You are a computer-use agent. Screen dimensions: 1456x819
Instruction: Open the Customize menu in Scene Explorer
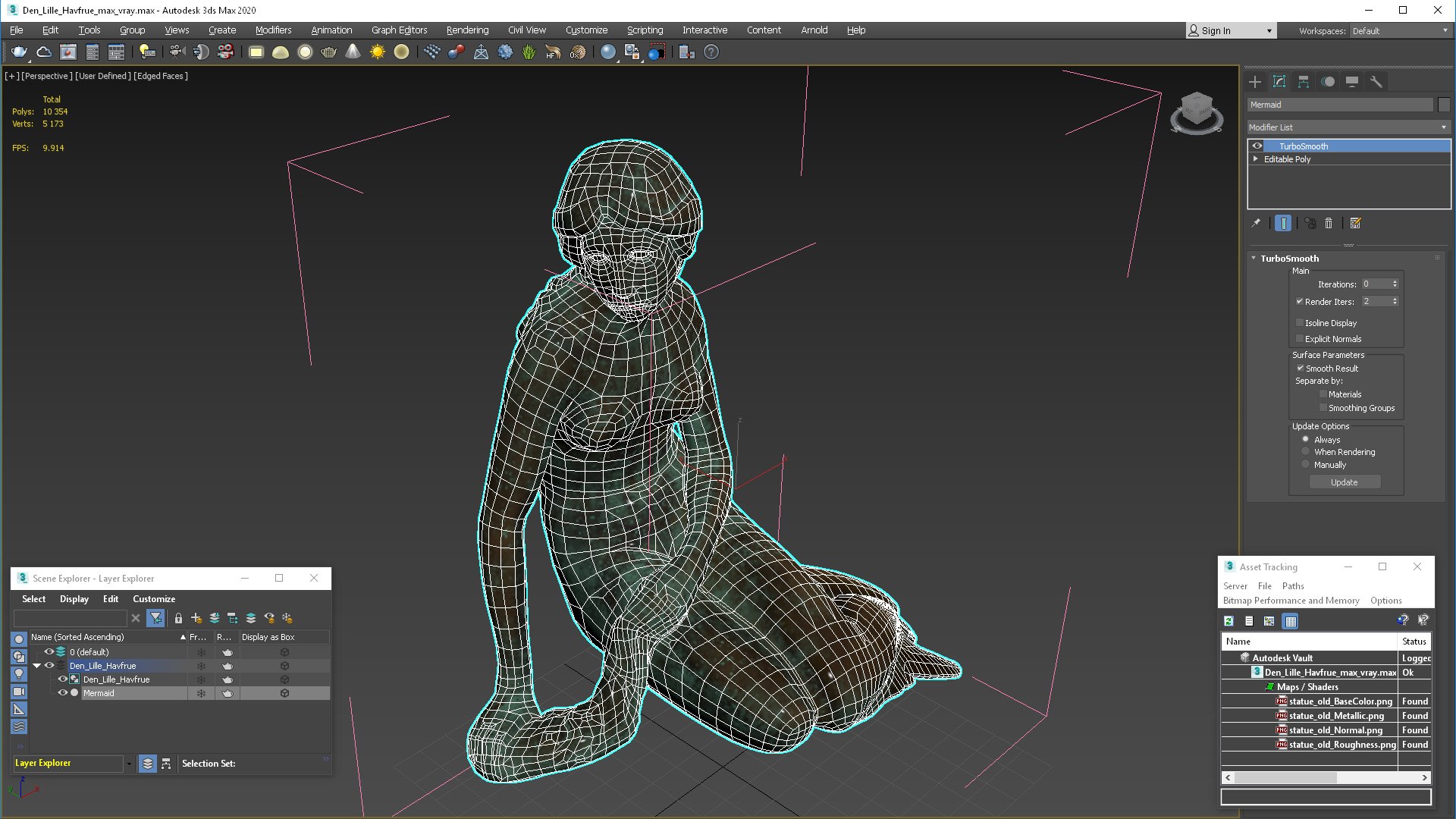[154, 599]
